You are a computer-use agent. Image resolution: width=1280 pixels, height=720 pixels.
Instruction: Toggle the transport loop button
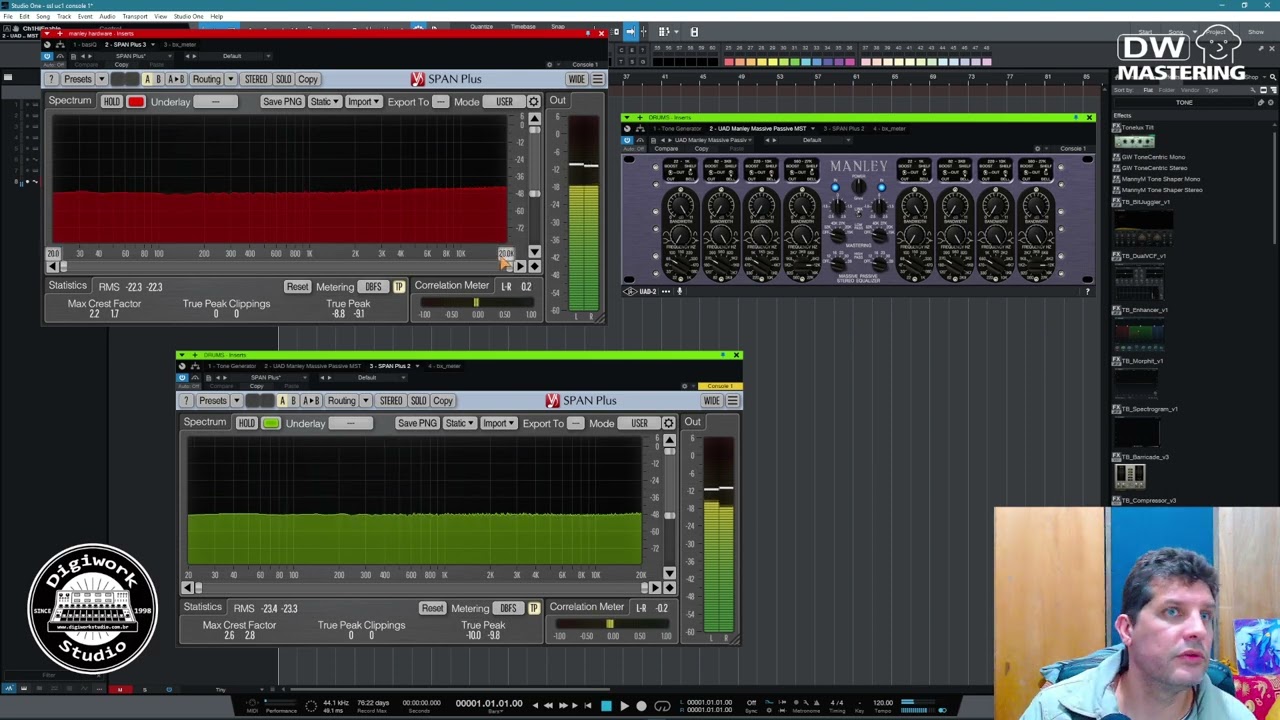click(662, 706)
